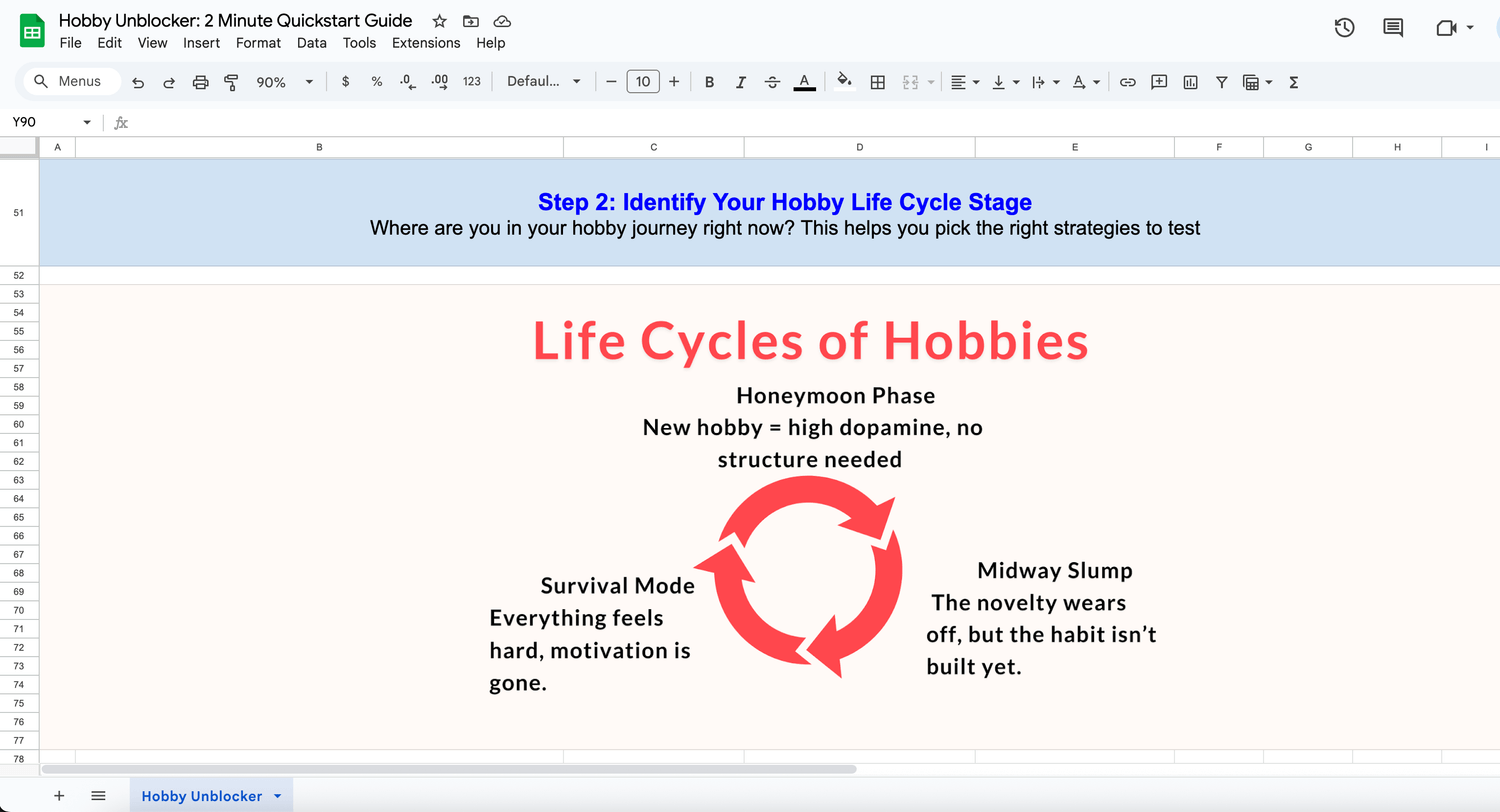Toggle strikethrough formatting
This screenshot has height=812, width=1500.
click(x=772, y=82)
